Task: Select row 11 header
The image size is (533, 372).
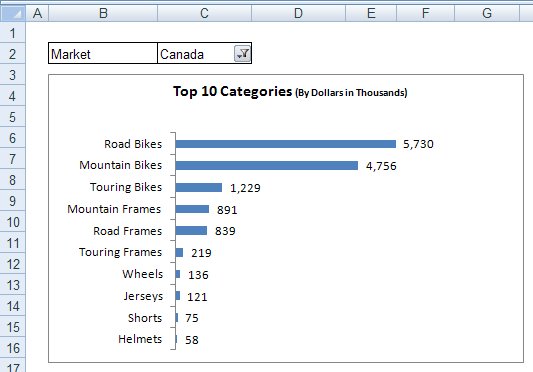Action: (13, 243)
